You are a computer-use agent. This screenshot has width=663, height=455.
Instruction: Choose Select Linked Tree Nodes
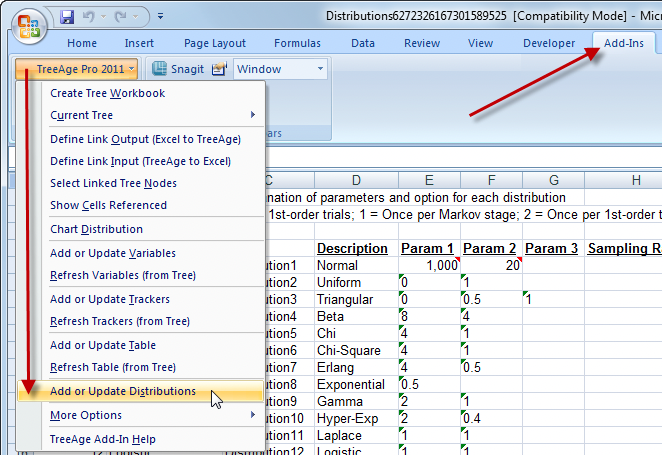click(x=140, y=183)
